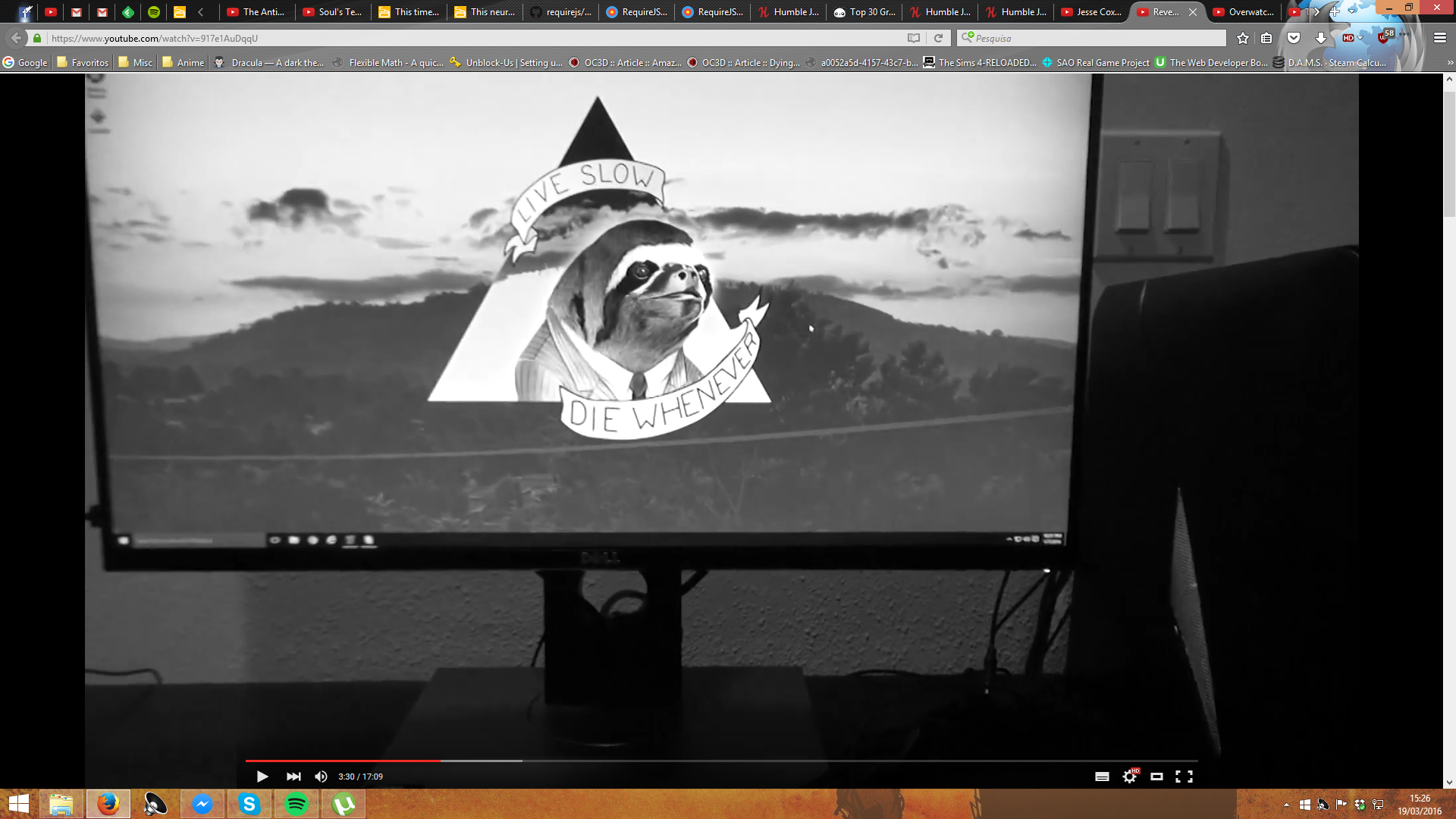Image resolution: width=1456 pixels, height=819 pixels.
Task: Play the YouTube video
Action: point(262,777)
